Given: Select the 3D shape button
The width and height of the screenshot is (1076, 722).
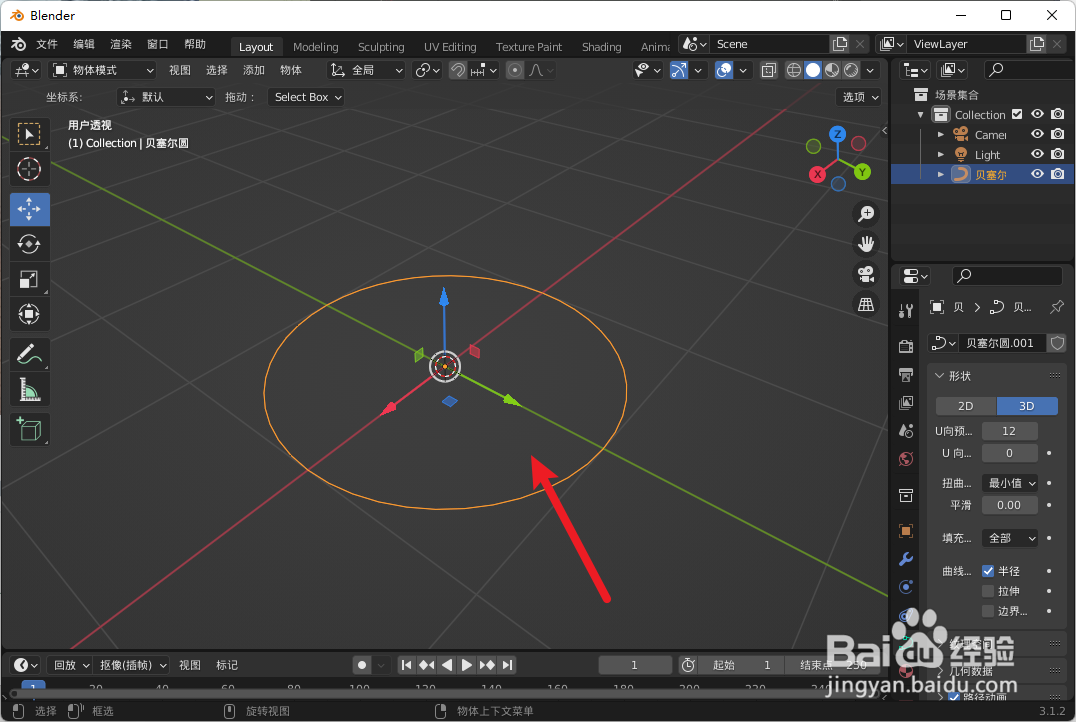Looking at the screenshot, I should pyautogui.click(x=1027, y=406).
